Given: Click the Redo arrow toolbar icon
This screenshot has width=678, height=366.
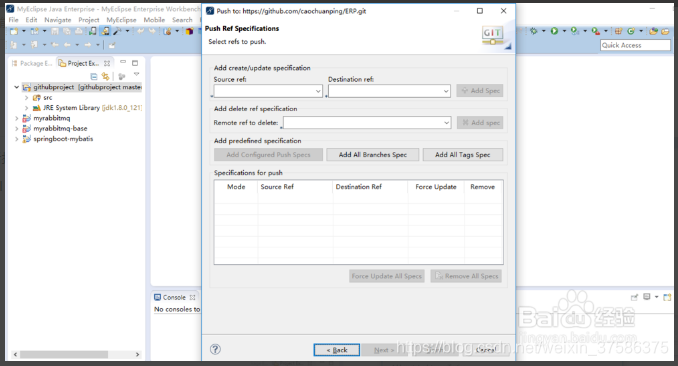Looking at the screenshot, I should point(153,31).
